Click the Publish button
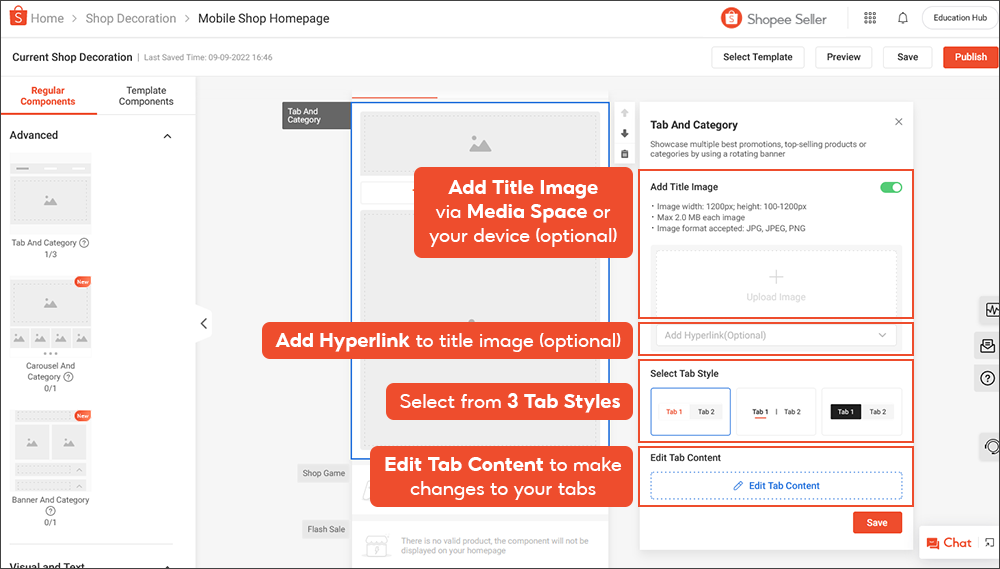This screenshot has width=1000, height=569. 970,57
